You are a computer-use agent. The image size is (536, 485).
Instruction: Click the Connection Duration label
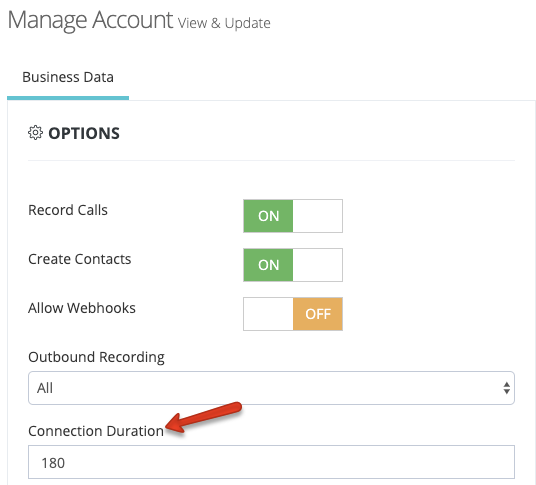tap(96, 431)
